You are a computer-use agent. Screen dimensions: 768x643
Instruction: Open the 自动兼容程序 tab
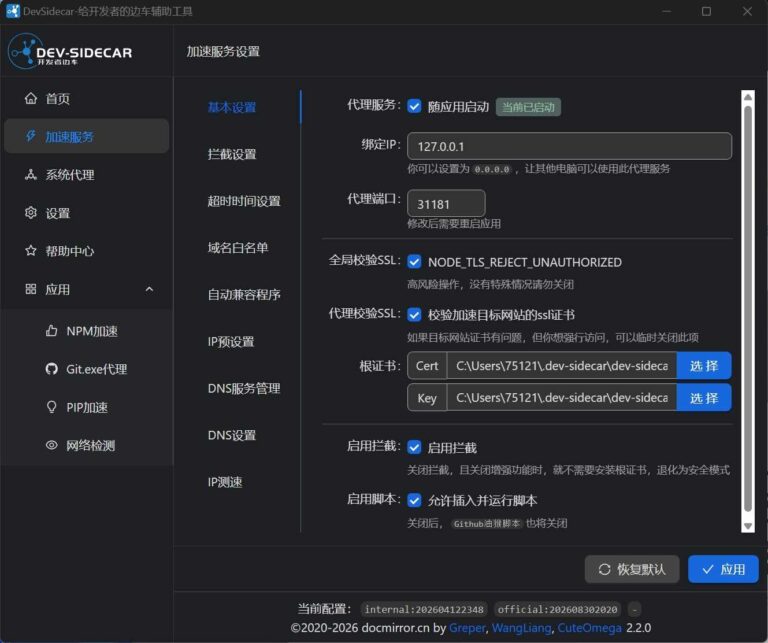point(244,294)
